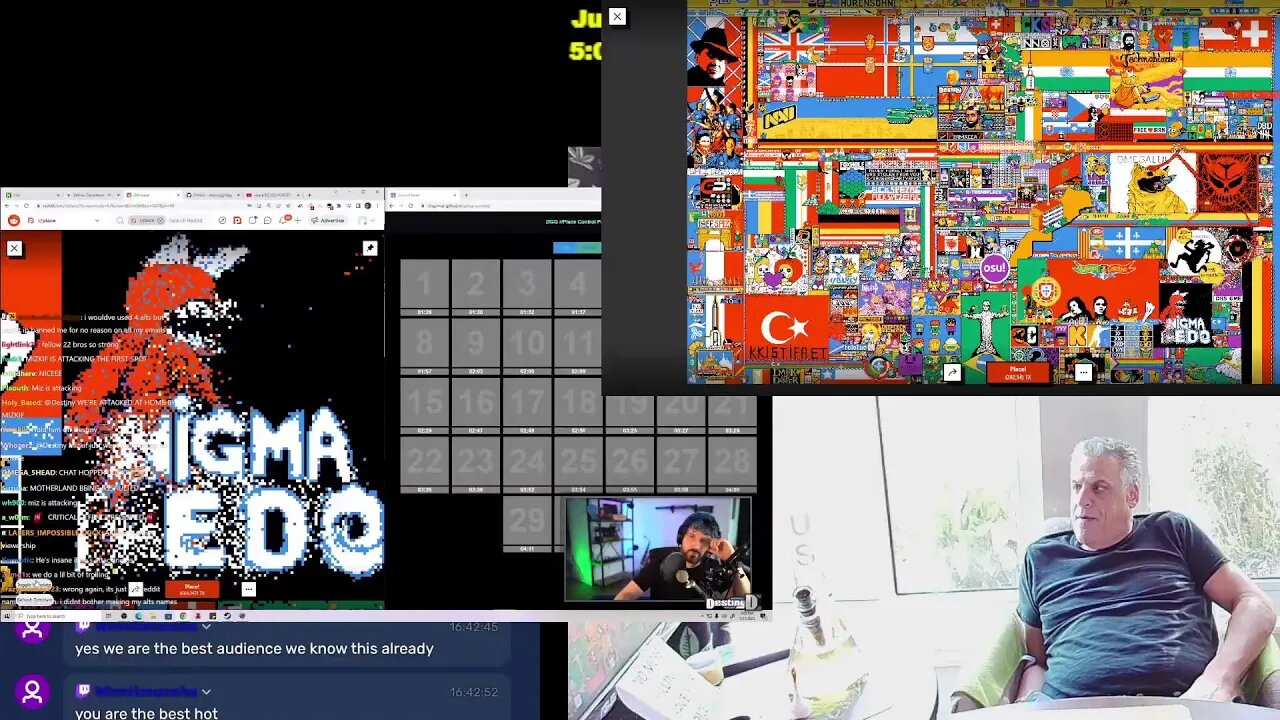Click browser back arrow in Reddit window
The width and height of the screenshot is (1280, 720).
[x=7, y=206]
